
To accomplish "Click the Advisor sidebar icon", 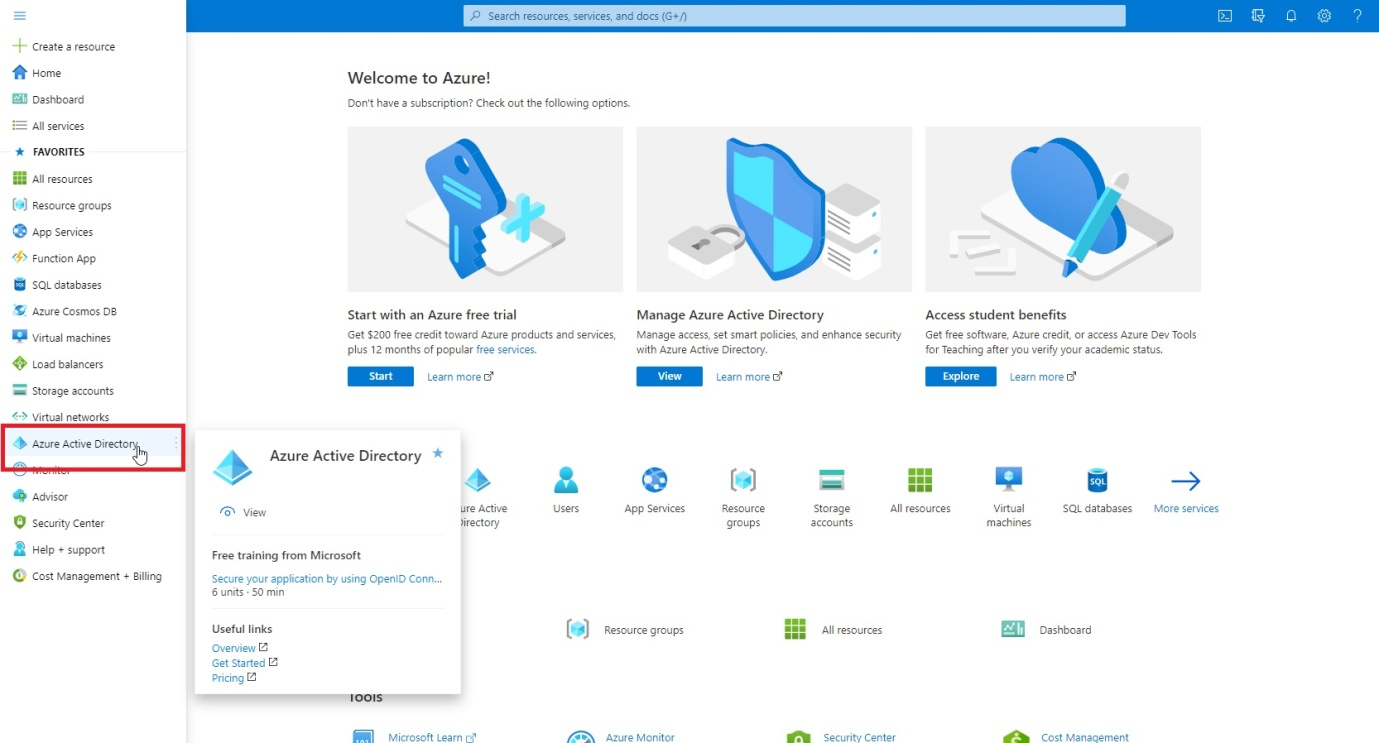I will click(x=19, y=496).
